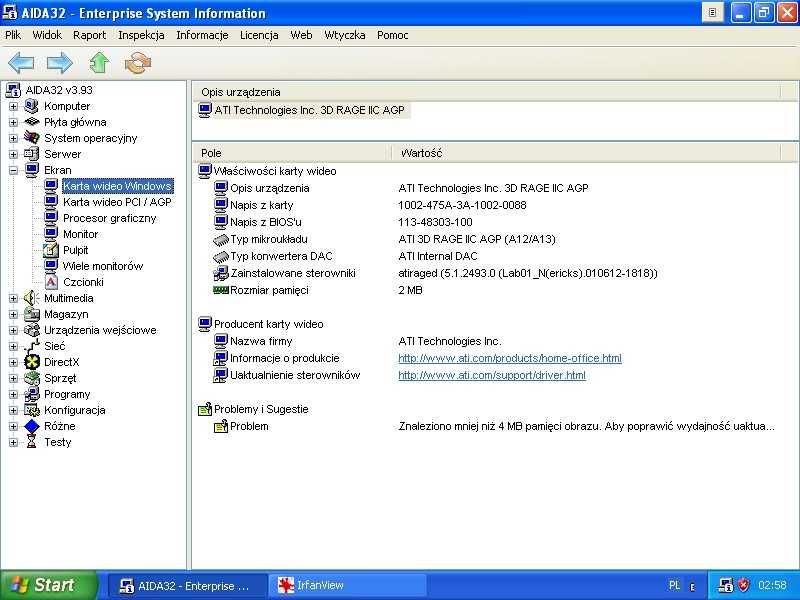Open the Licencja menu
800x600 pixels.
(259, 35)
